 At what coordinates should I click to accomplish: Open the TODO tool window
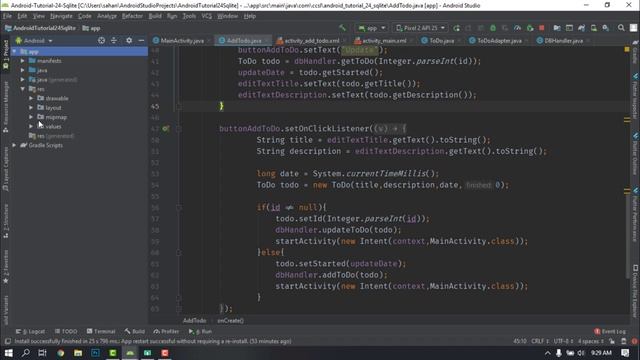(66, 331)
